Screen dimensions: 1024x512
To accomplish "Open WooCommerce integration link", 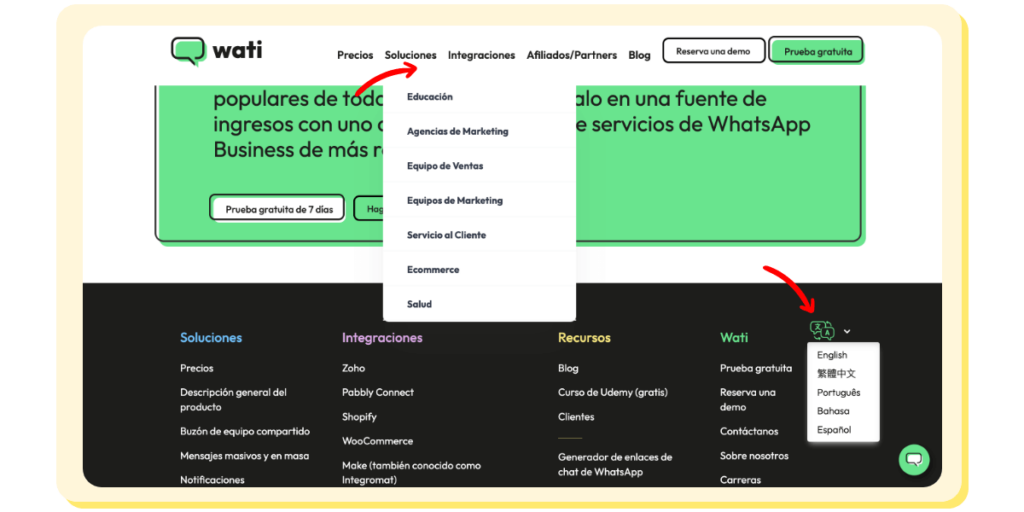I will coord(377,441).
